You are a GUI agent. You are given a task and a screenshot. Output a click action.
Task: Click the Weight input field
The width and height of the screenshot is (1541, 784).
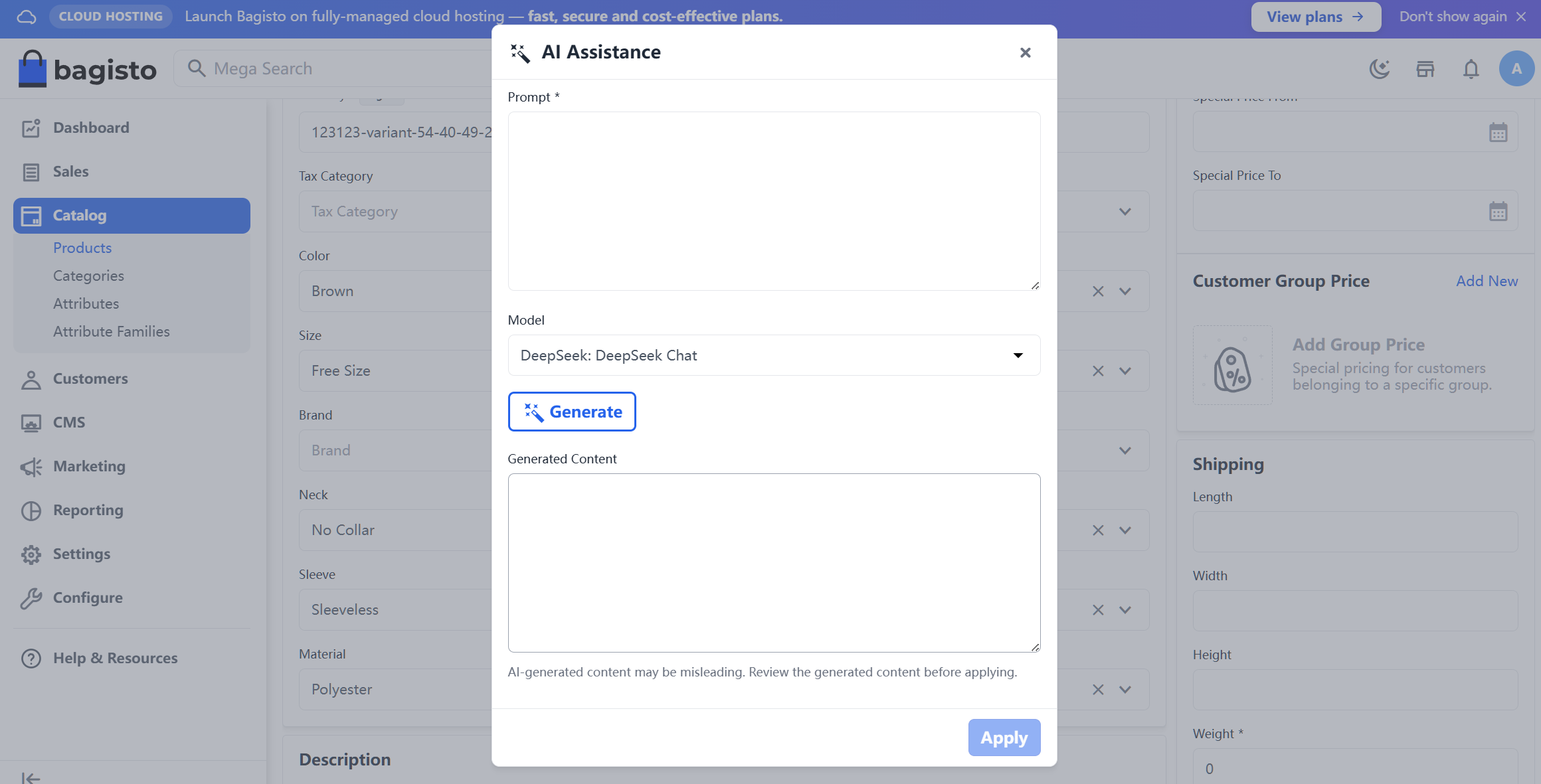coord(1355,767)
